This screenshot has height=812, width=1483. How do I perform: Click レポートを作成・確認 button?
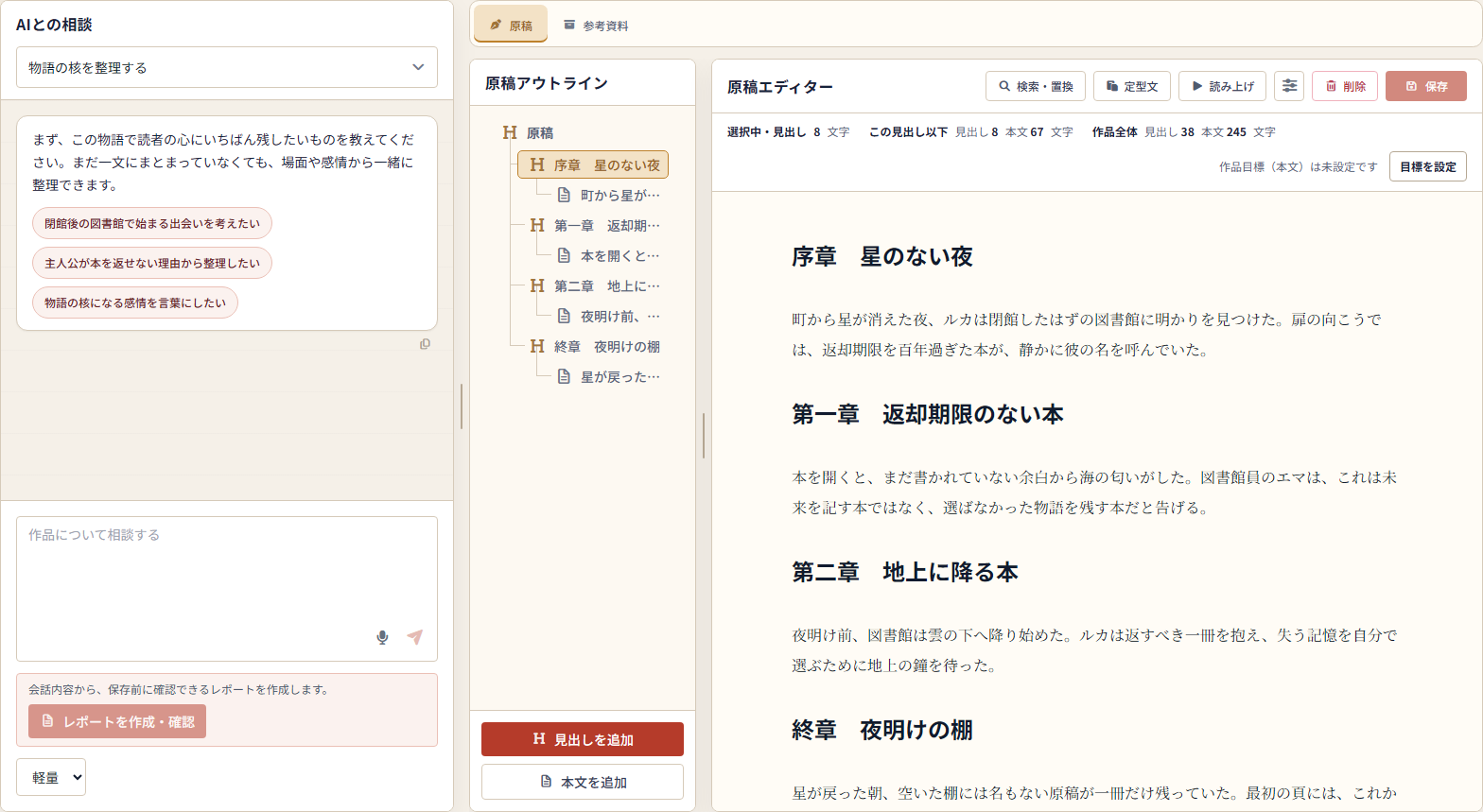point(117,721)
